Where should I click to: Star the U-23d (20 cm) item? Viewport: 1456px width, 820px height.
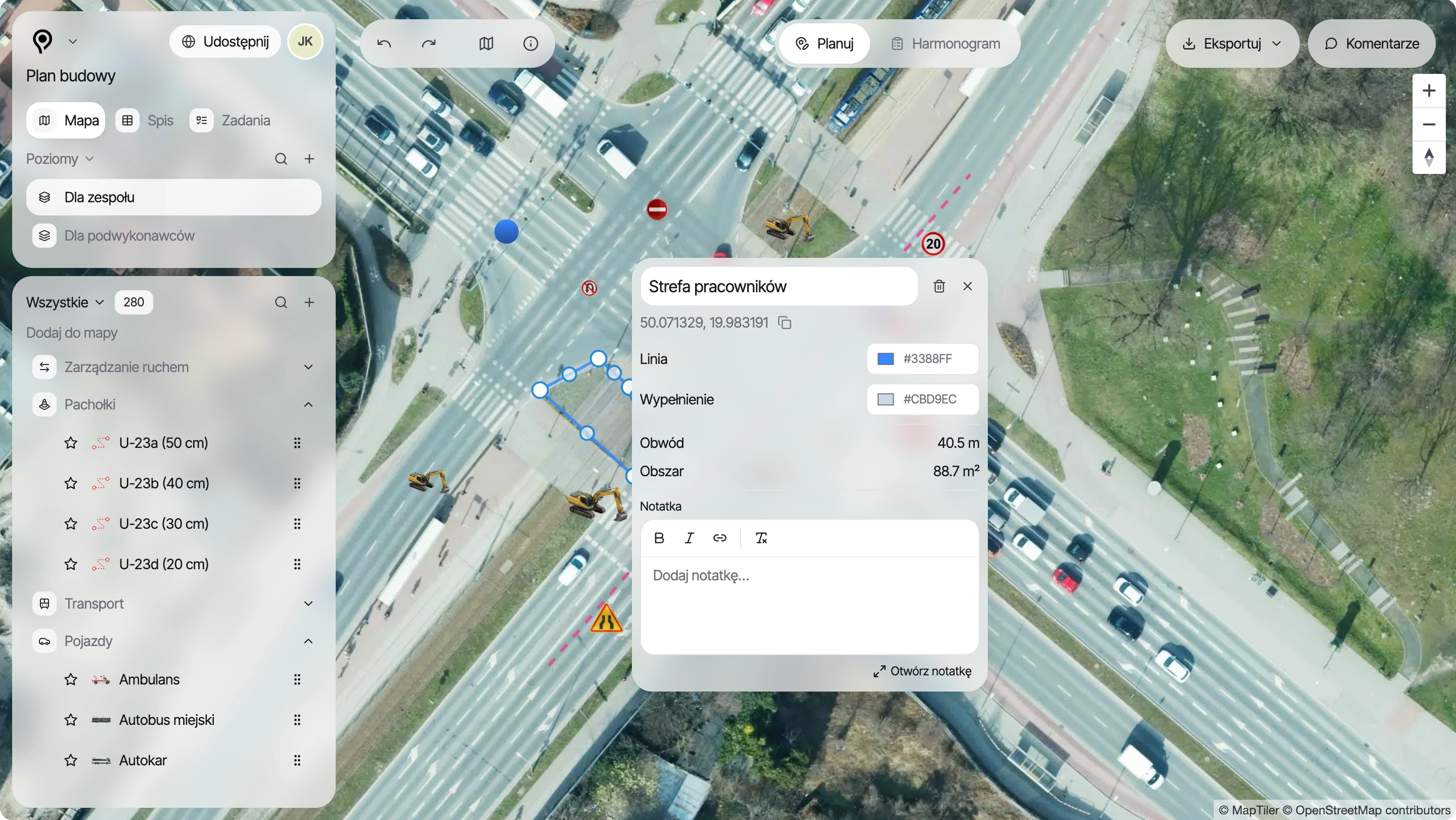pos(71,564)
